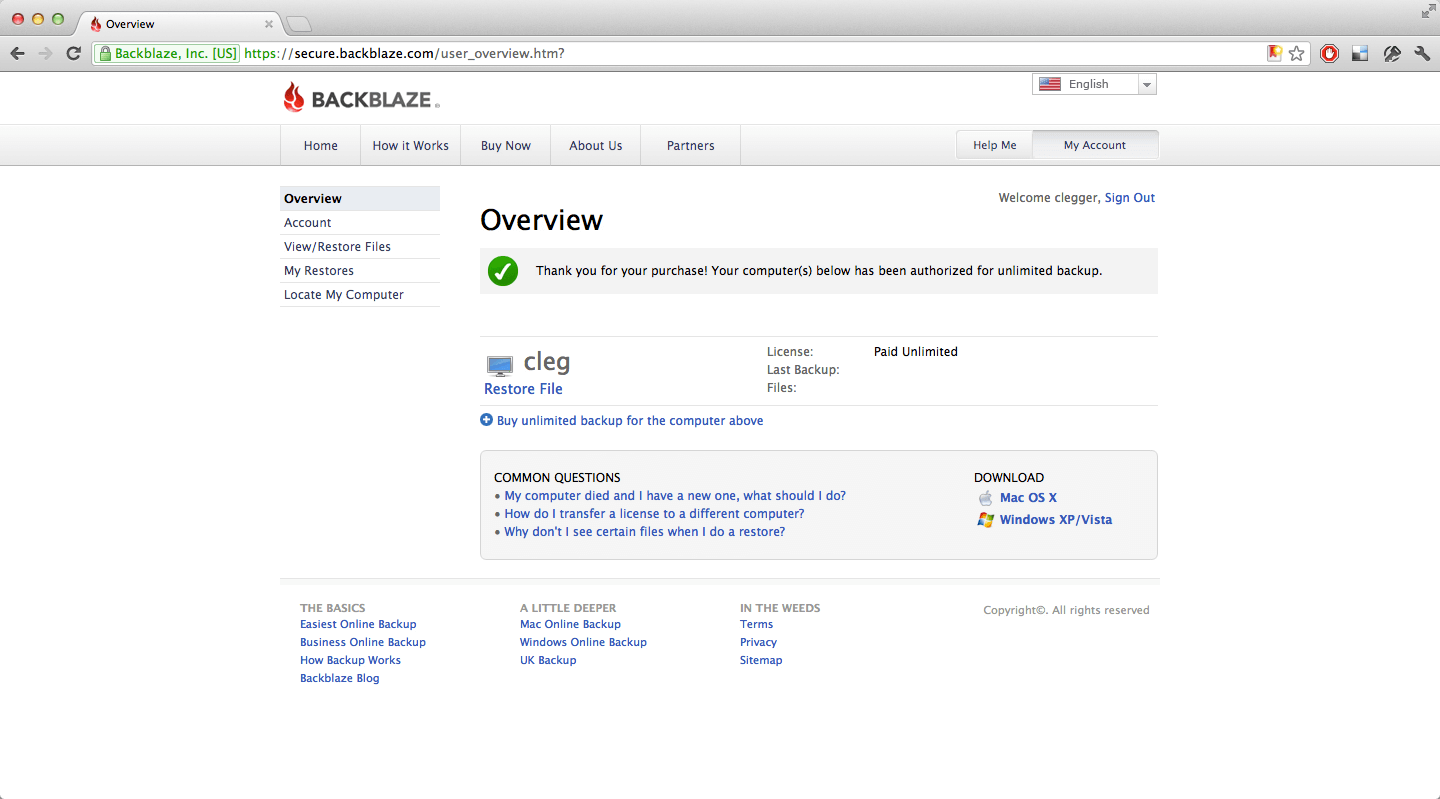The width and height of the screenshot is (1440, 799).
Task: Open Locate My Computer in sidebar
Action: point(360,294)
